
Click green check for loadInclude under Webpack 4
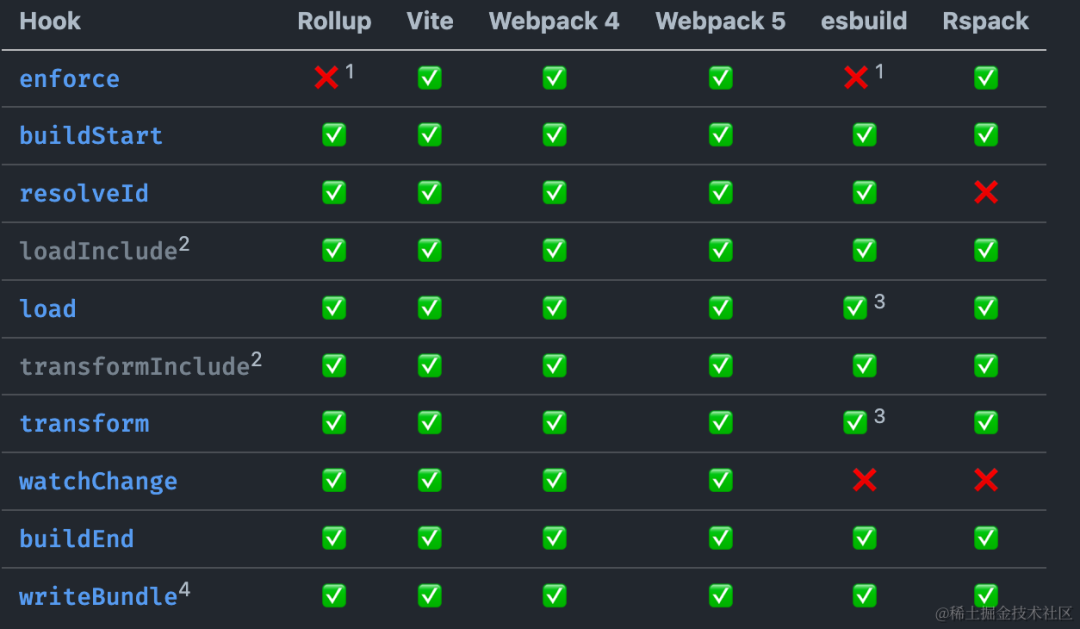point(554,250)
